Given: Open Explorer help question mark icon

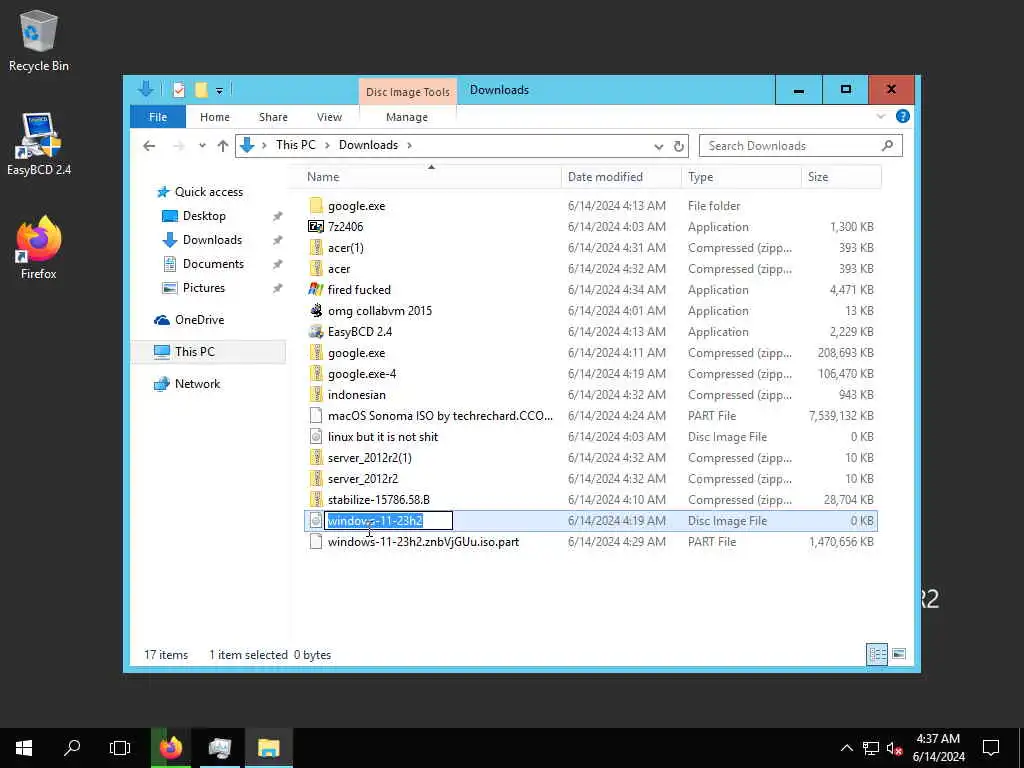Looking at the screenshot, I should click(x=903, y=116).
